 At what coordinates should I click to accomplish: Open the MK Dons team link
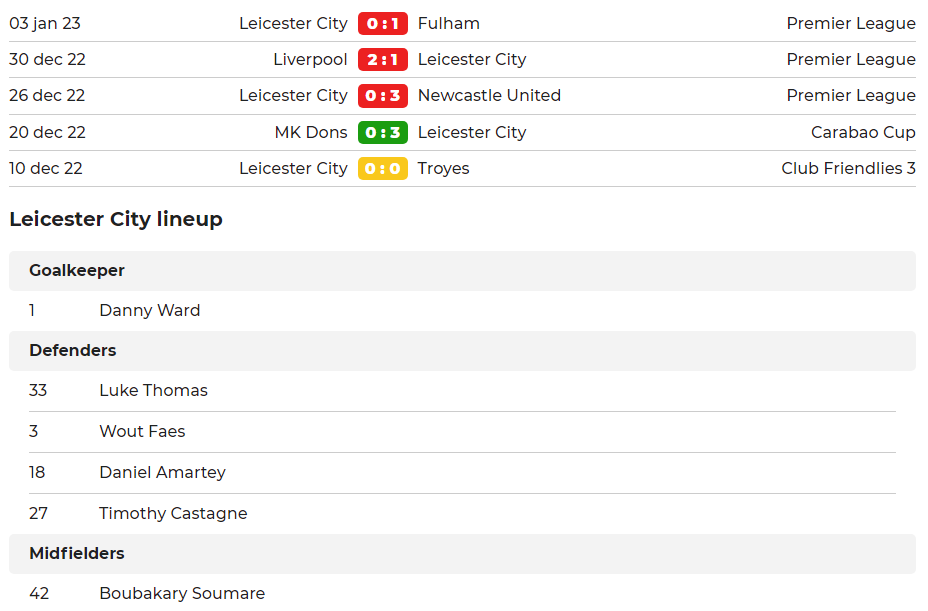(x=311, y=132)
